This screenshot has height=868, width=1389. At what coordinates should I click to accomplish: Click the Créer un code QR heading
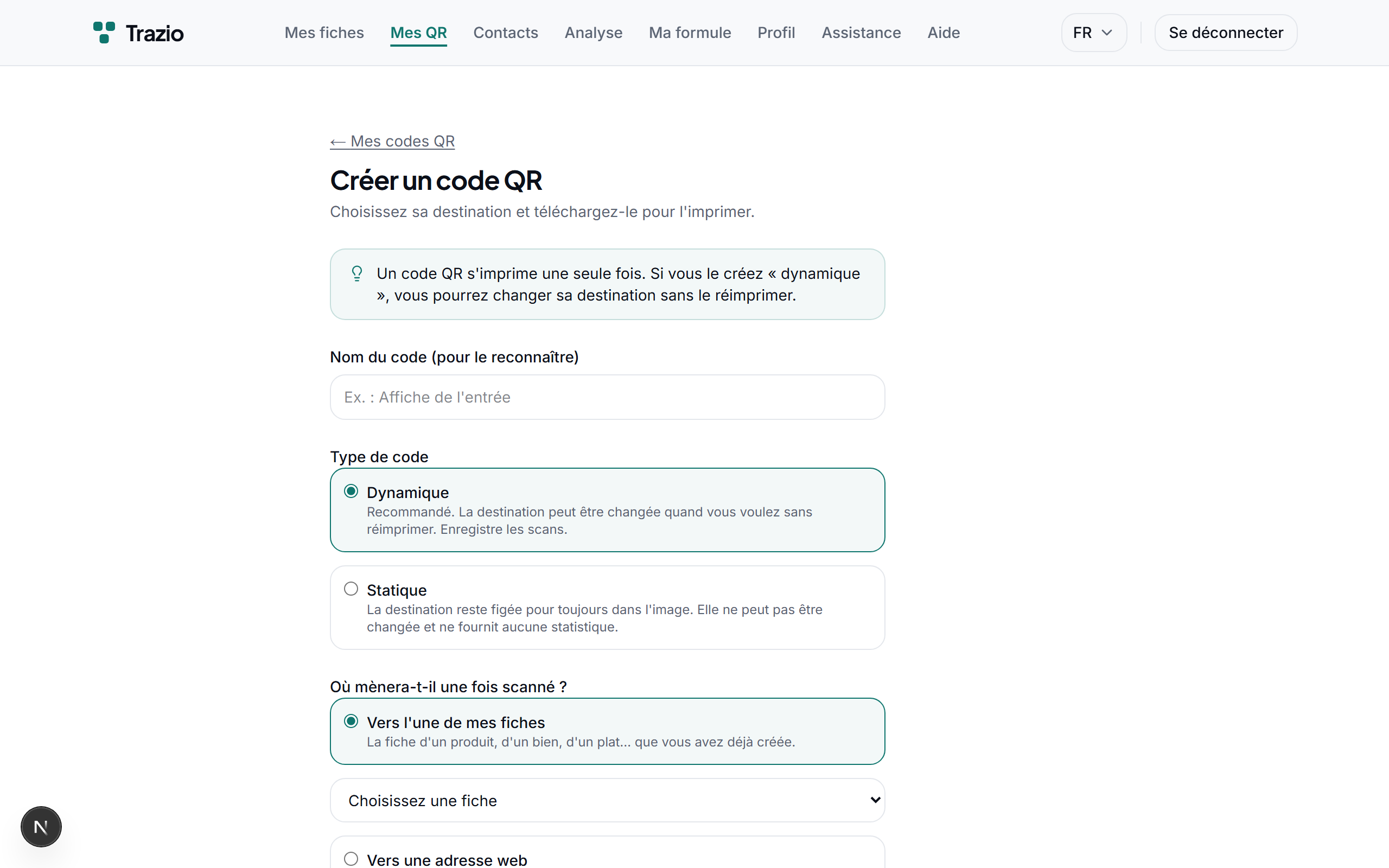436,180
